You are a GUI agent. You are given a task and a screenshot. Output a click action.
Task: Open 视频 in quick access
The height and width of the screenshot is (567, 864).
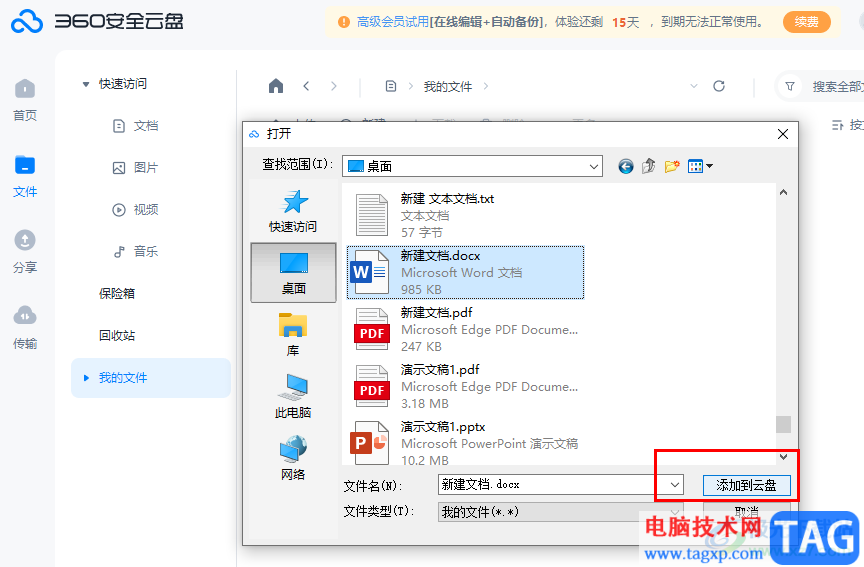136,209
